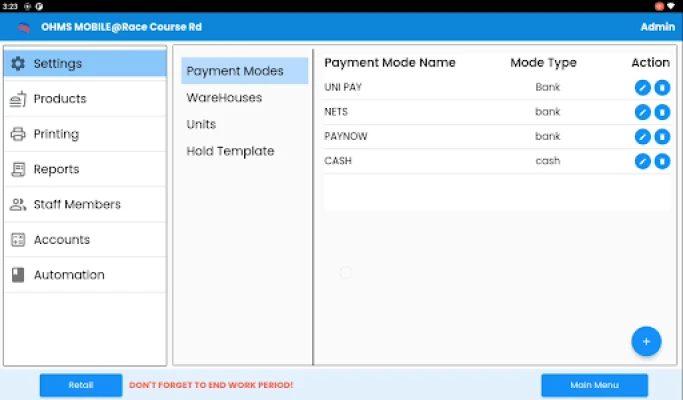
Task: Edit the NETS payment mode
Action: pyautogui.click(x=643, y=112)
